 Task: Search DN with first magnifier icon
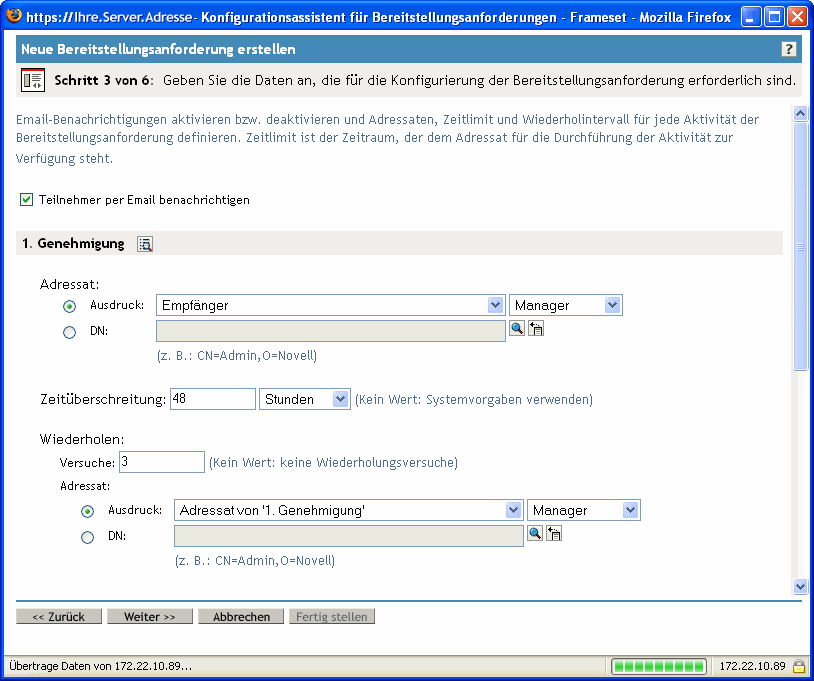point(517,329)
